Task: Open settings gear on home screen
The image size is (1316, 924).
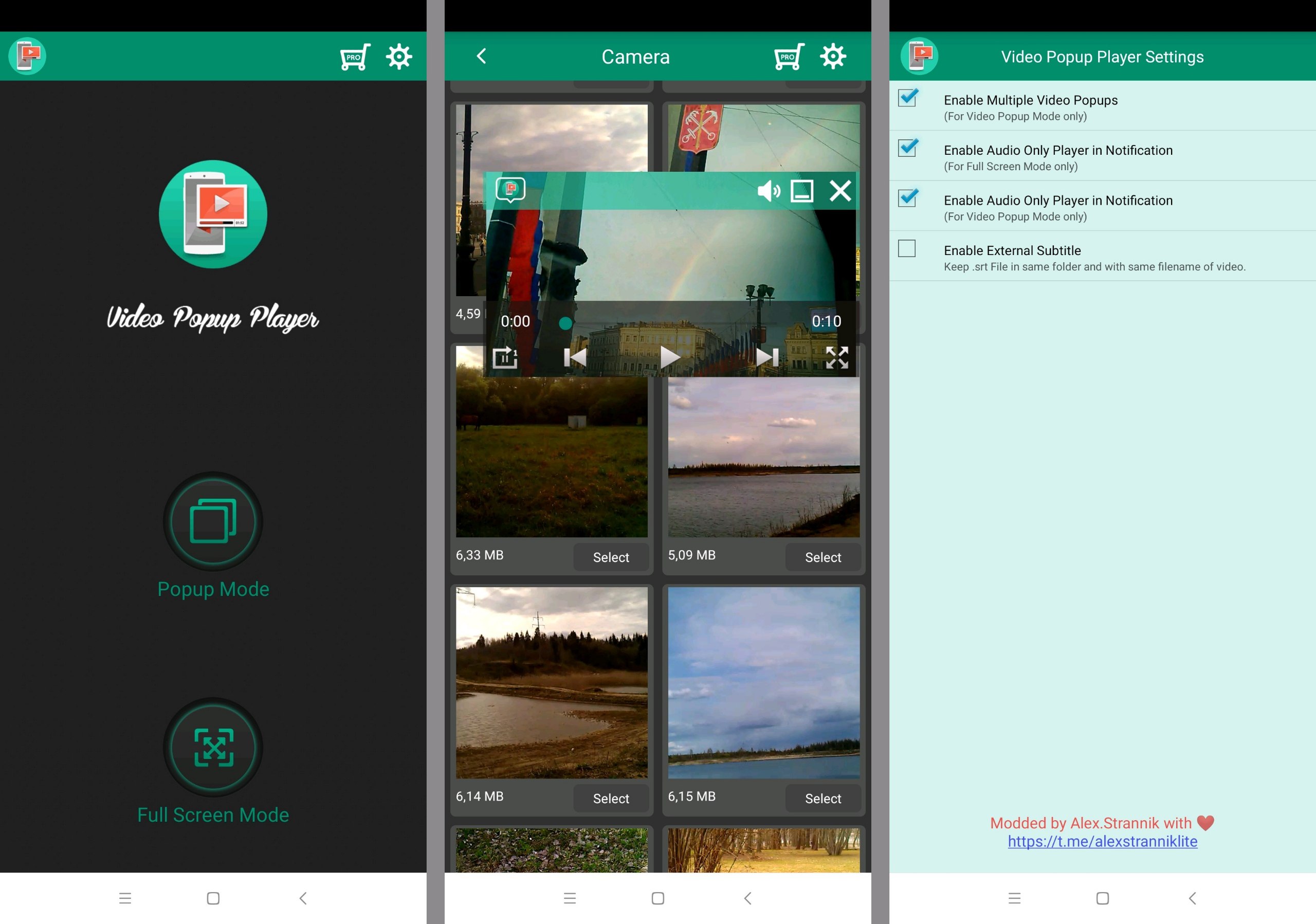Action: [399, 57]
